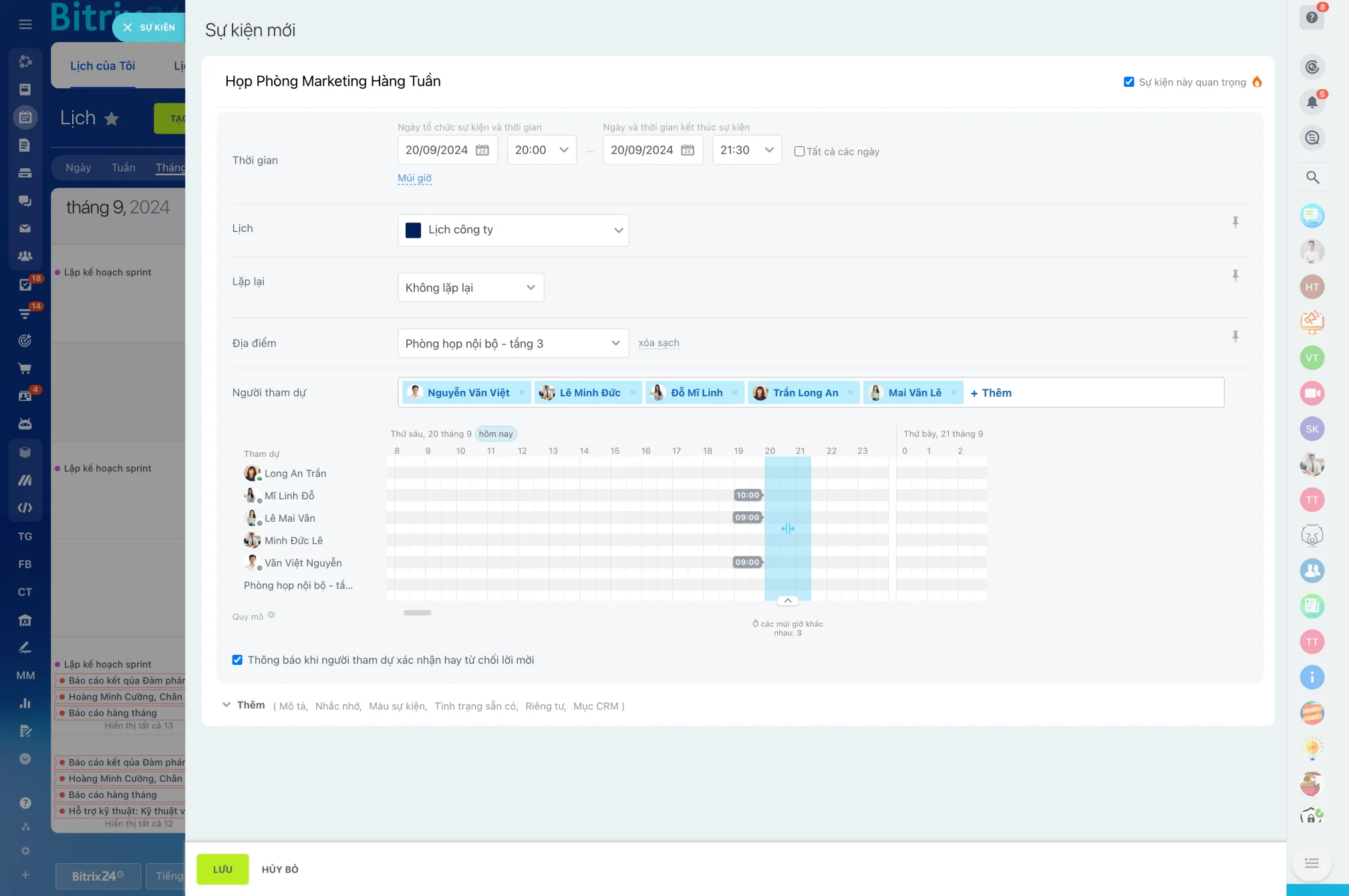Click the start date calendar icon

coord(482,150)
